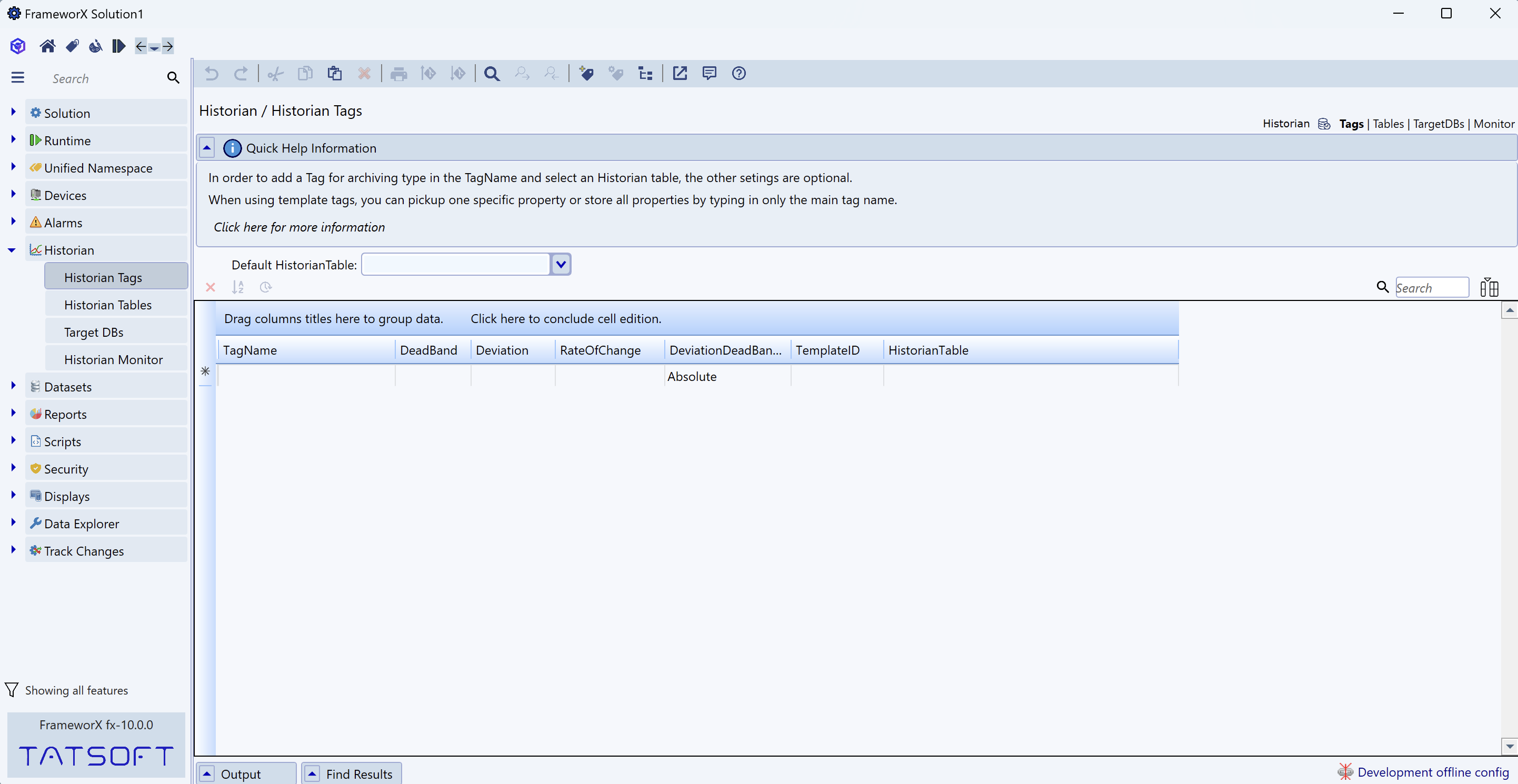Click the FrameworX cube logo icon
The image size is (1518, 784).
click(x=18, y=46)
